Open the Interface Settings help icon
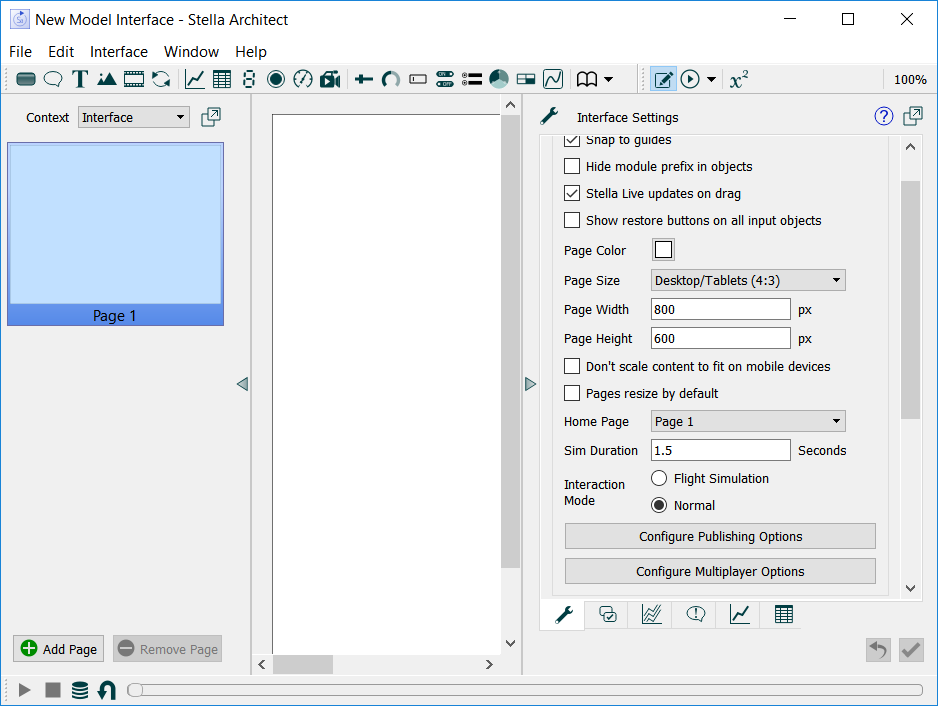Viewport: 938px width, 706px height. click(x=884, y=116)
